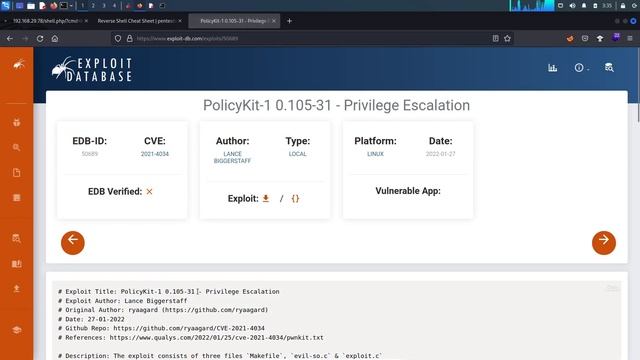Click the lock screen icon in panel
640x360 pixels.
click(x=622, y=6)
